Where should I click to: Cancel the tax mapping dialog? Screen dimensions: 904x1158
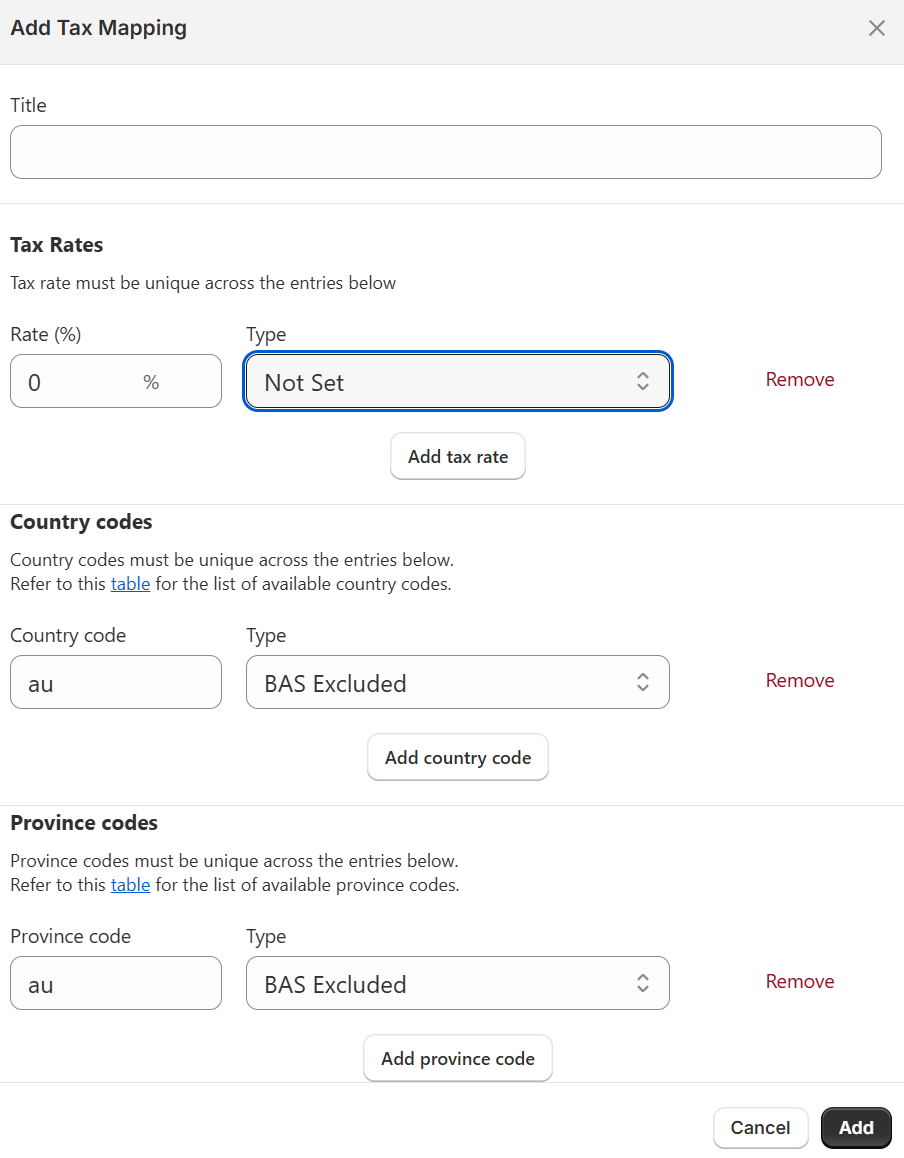(760, 1128)
